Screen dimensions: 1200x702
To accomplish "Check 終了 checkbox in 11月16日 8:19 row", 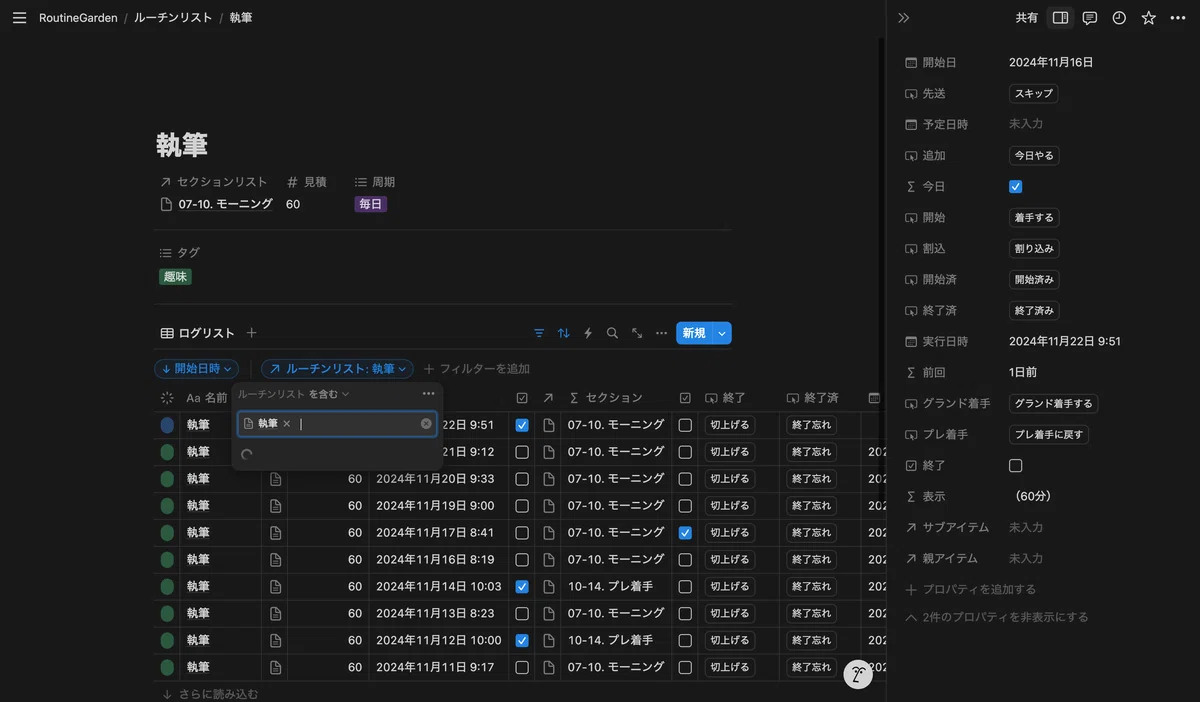I will point(685,560).
